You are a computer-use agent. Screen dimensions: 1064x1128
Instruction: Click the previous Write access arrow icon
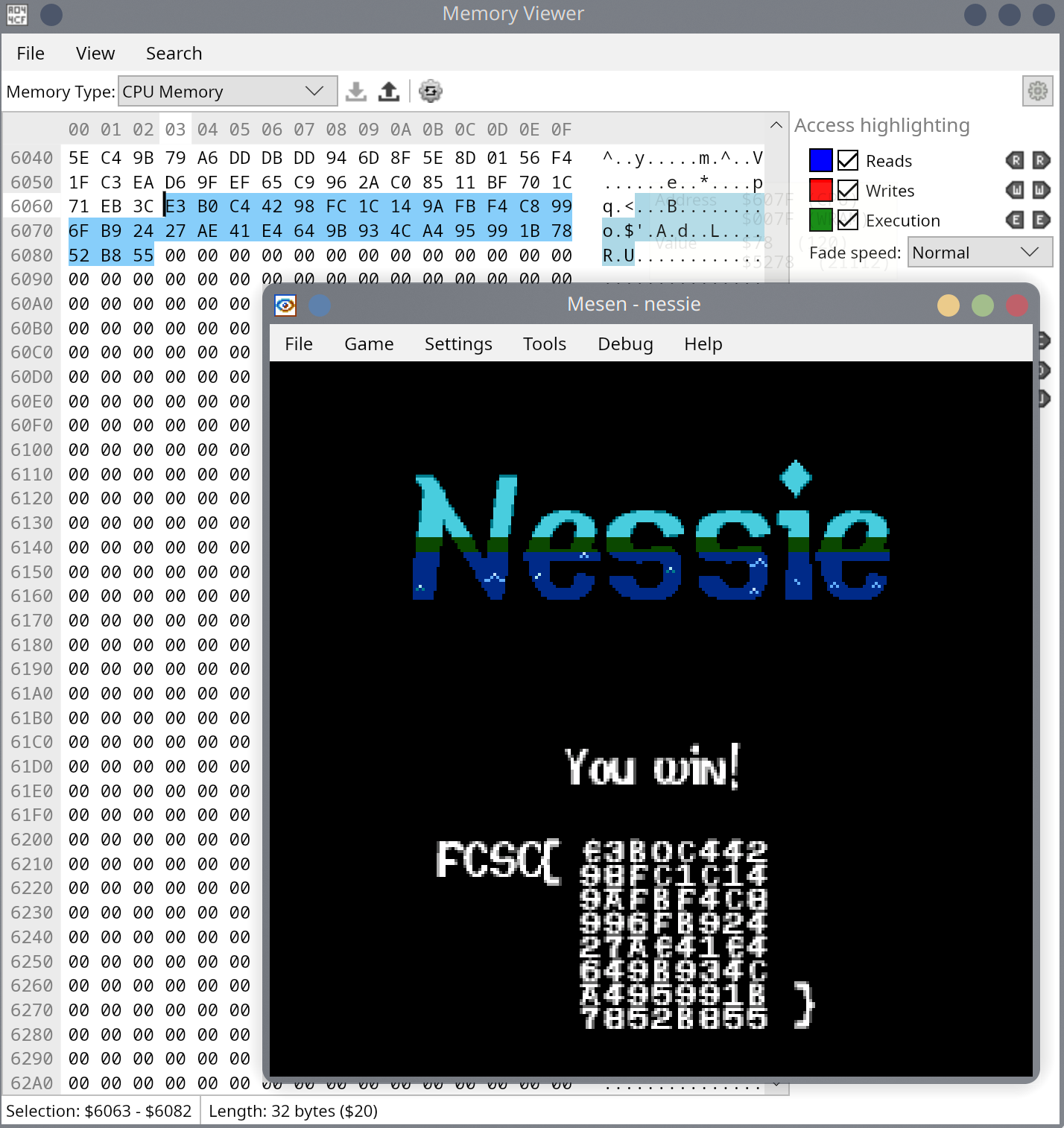(x=1015, y=189)
